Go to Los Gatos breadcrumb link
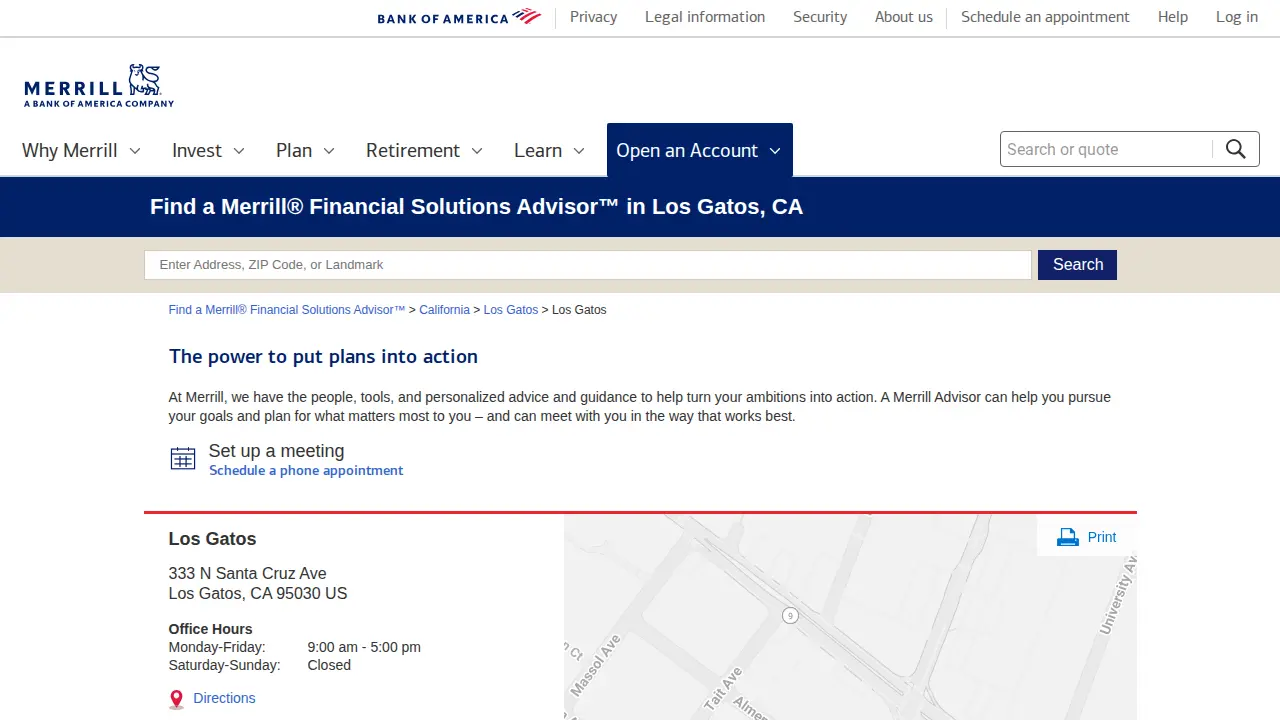 [511, 310]
